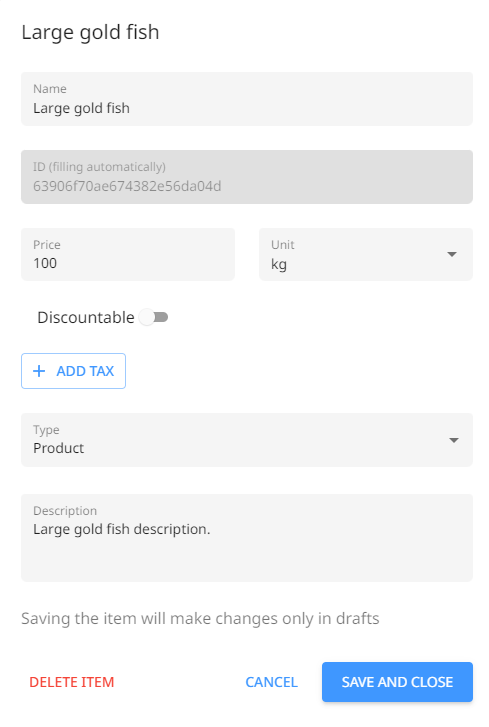
Task: Open the Type dropdown showing Product
Action: tap(247, 440)
